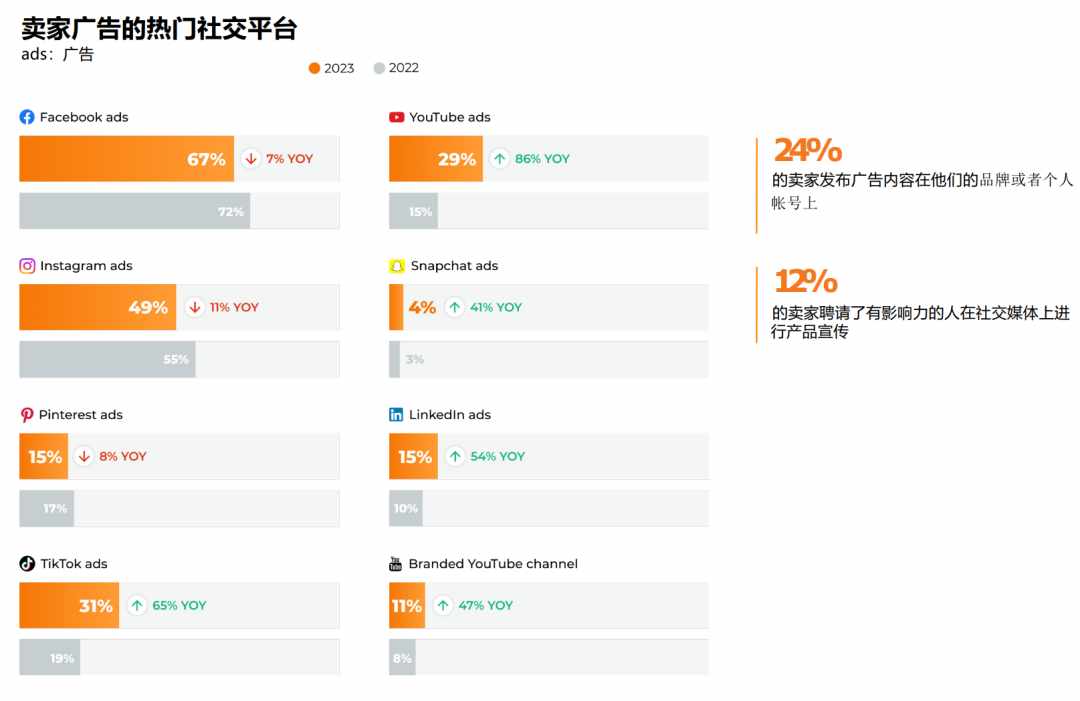Click the 12% statistic heading

(x=806, y=281)
